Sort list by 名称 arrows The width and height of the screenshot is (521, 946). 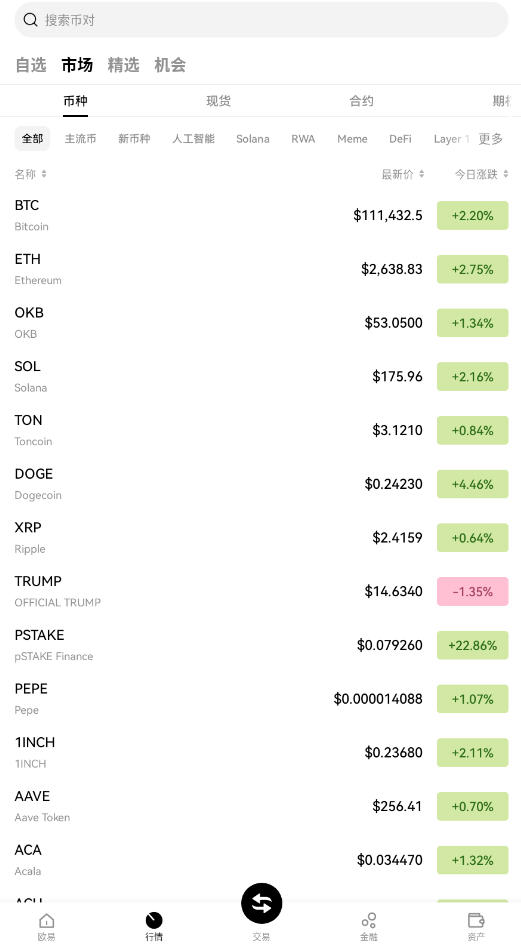pos(44,174)
